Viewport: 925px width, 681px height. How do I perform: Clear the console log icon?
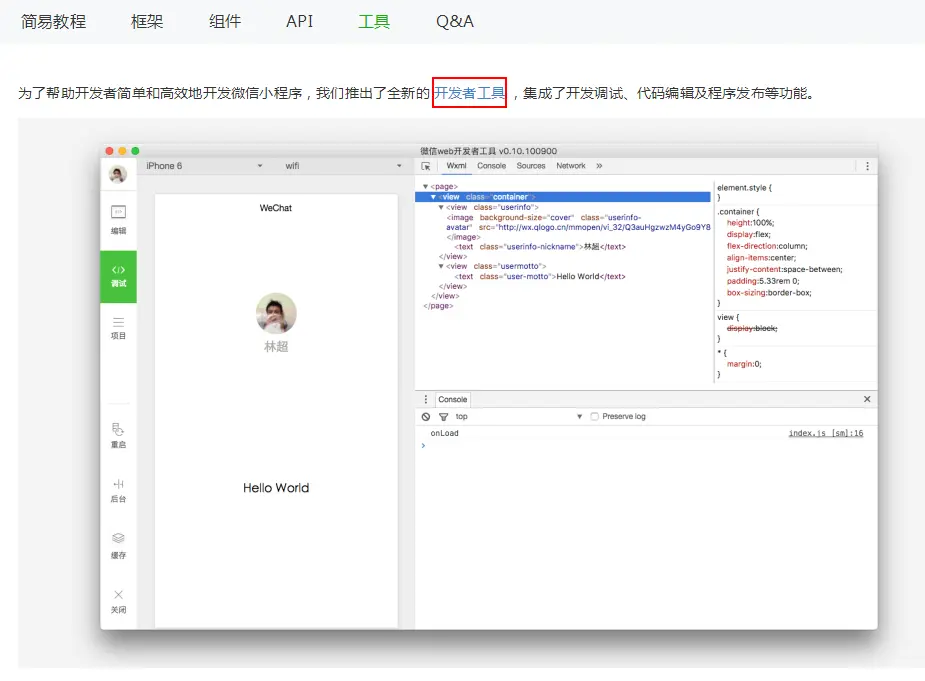tap(426, 417)
